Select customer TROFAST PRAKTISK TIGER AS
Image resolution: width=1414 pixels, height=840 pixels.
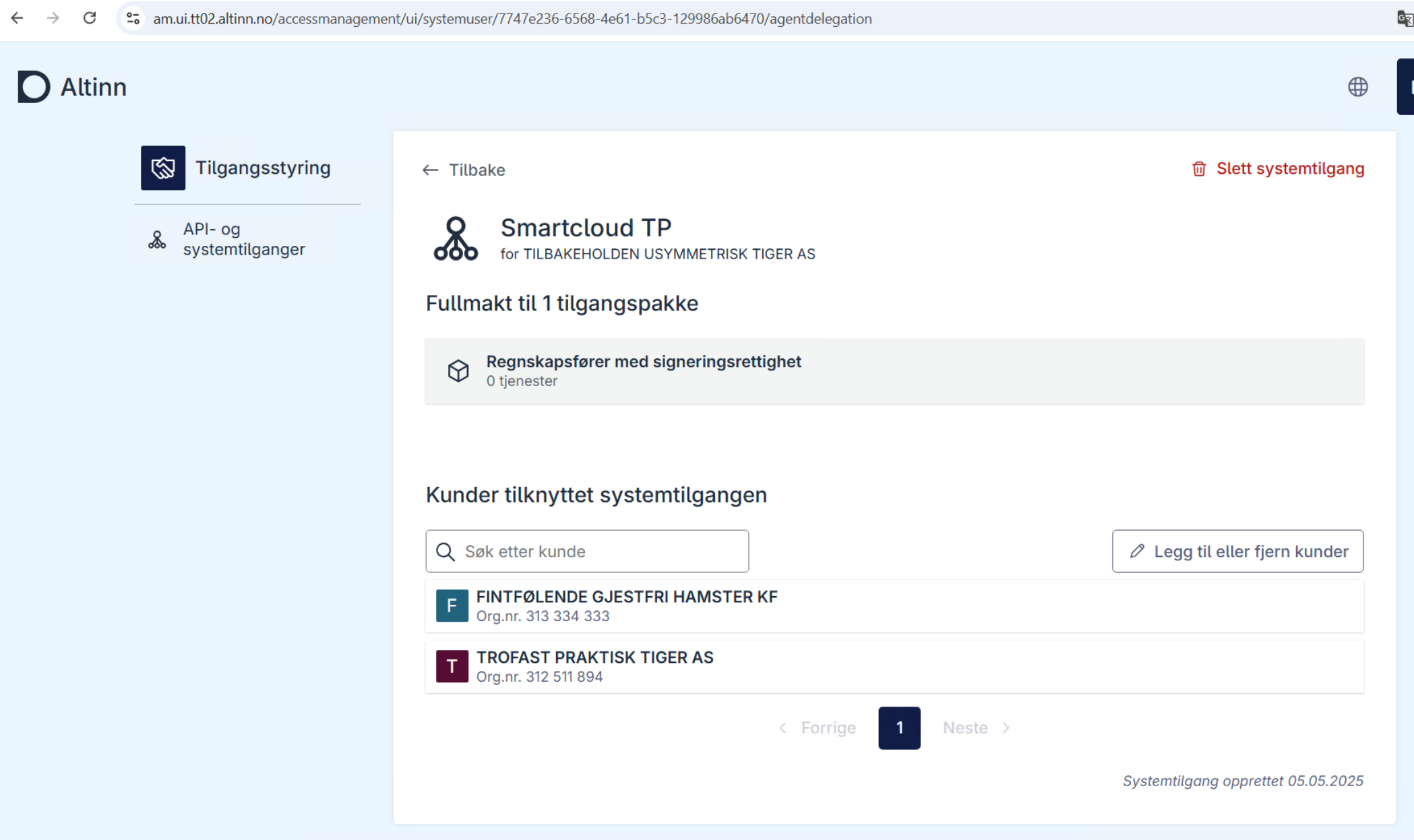tap(894, 666)
